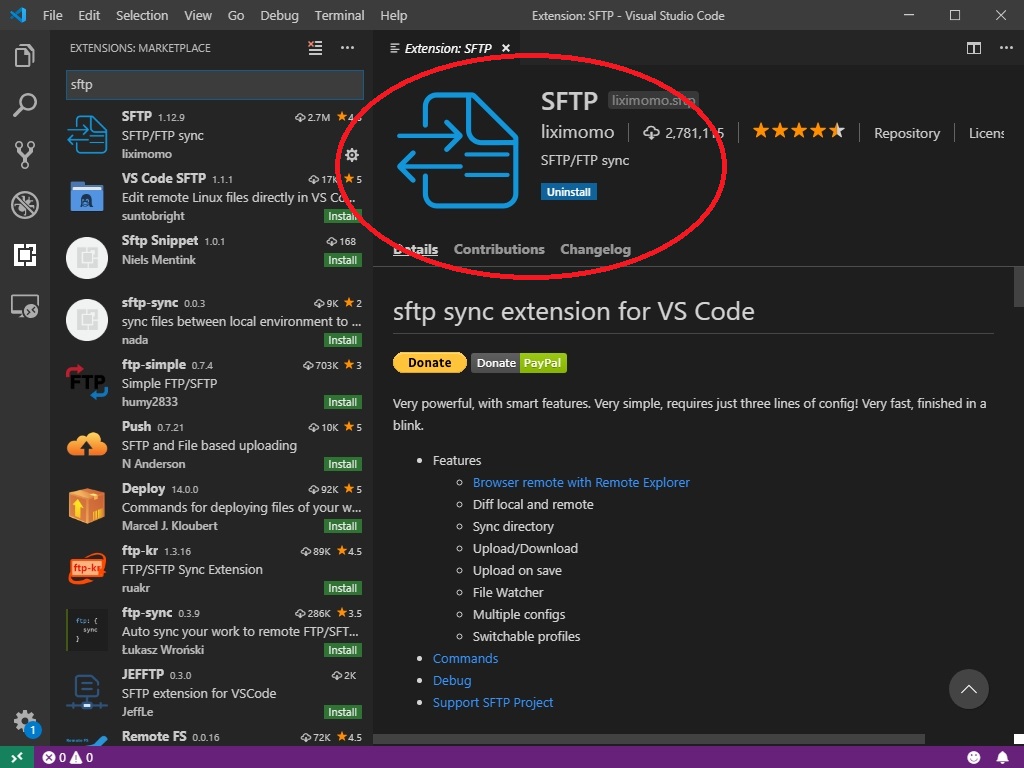Open the Selection menu
The height and width of the screenshot is (768, 1024).
coord(142,15)
